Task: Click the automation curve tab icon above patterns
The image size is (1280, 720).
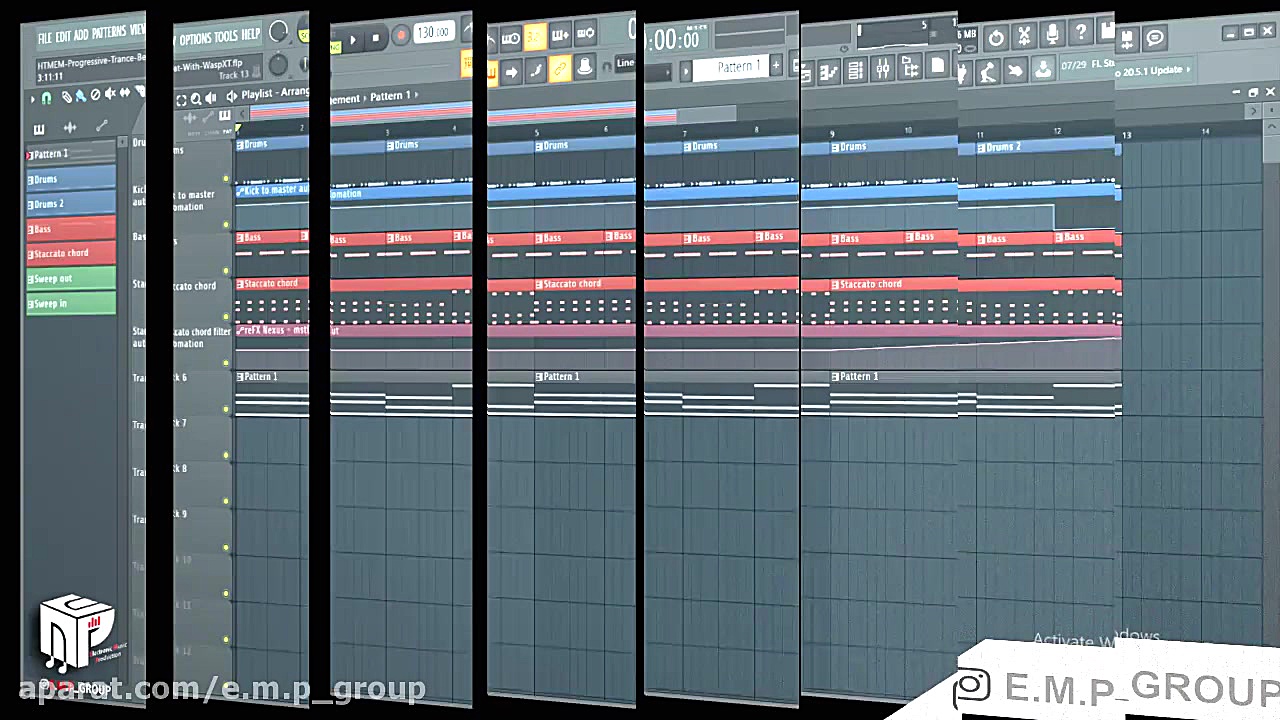Action: (x=101, y=127)
